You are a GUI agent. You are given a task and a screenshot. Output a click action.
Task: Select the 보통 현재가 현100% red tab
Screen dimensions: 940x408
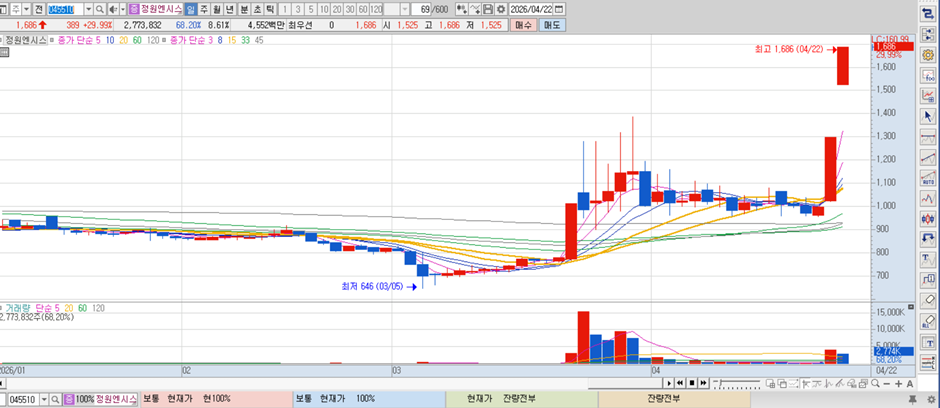216,398
